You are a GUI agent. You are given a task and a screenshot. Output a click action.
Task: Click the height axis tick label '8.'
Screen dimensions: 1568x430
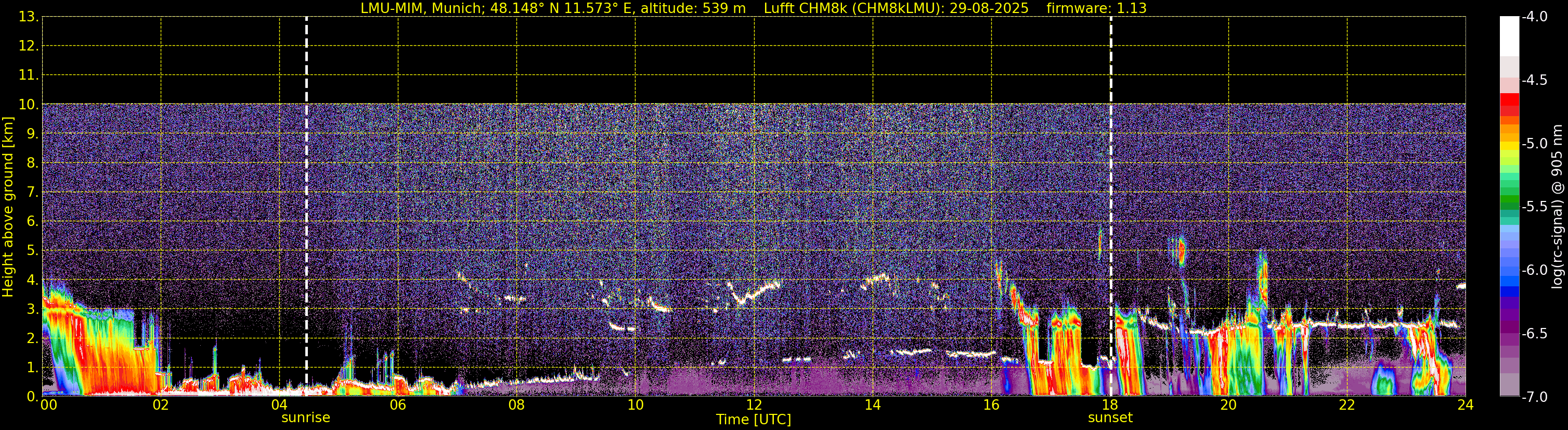(x=33, y=162)
